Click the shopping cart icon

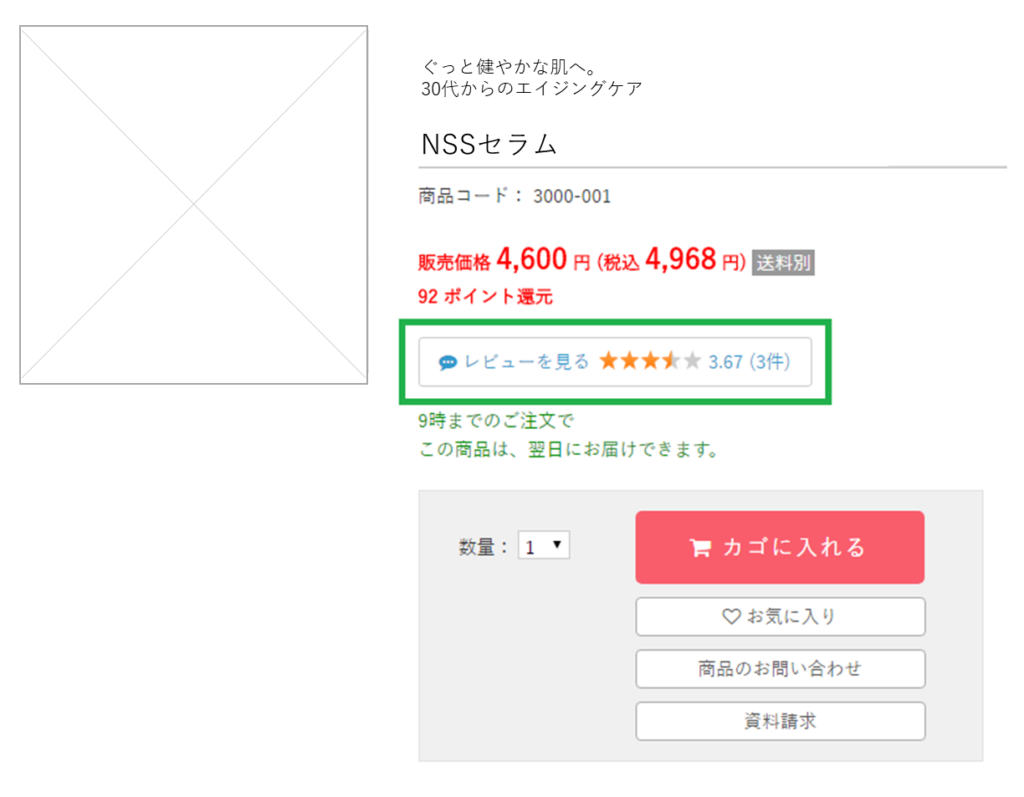coord(700,548)
